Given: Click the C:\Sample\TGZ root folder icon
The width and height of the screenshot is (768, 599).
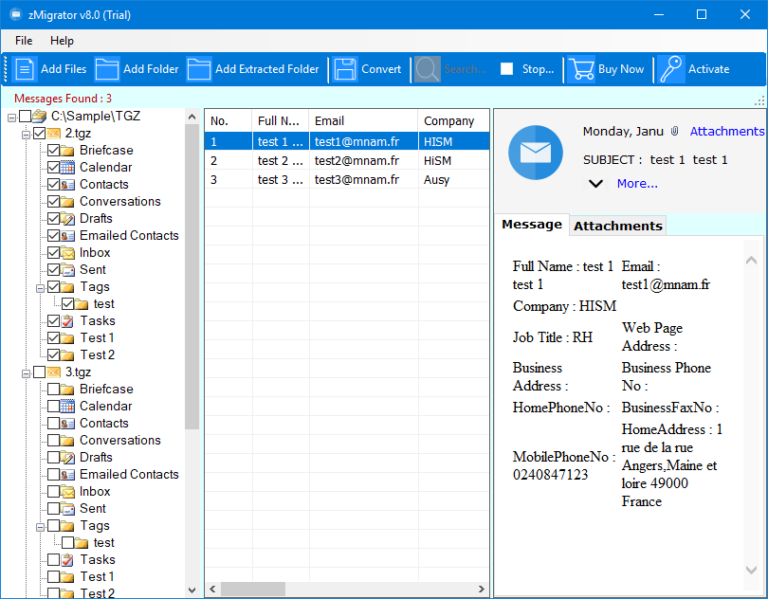Looking at the screenshot, I should coord(40,116).
